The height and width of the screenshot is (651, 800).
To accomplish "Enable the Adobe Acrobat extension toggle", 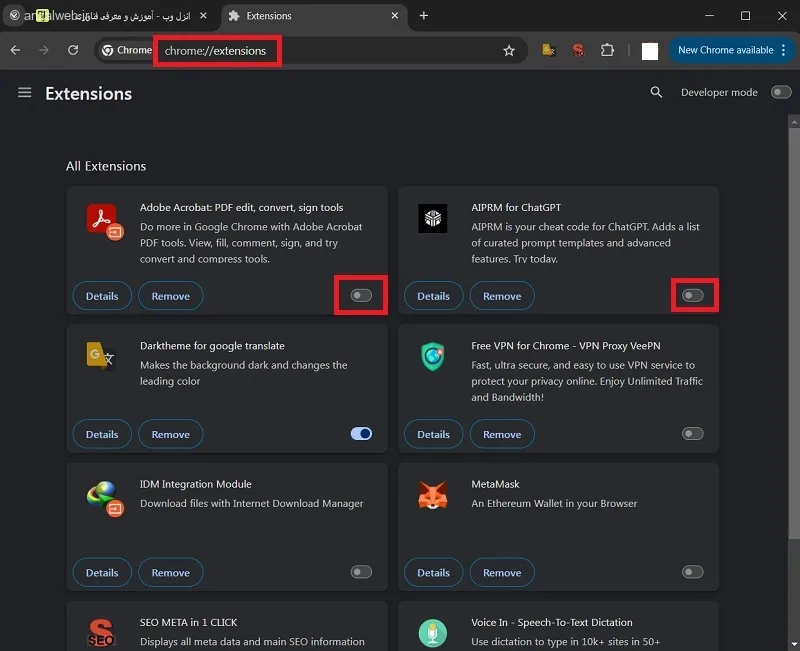I will point(361,295).
